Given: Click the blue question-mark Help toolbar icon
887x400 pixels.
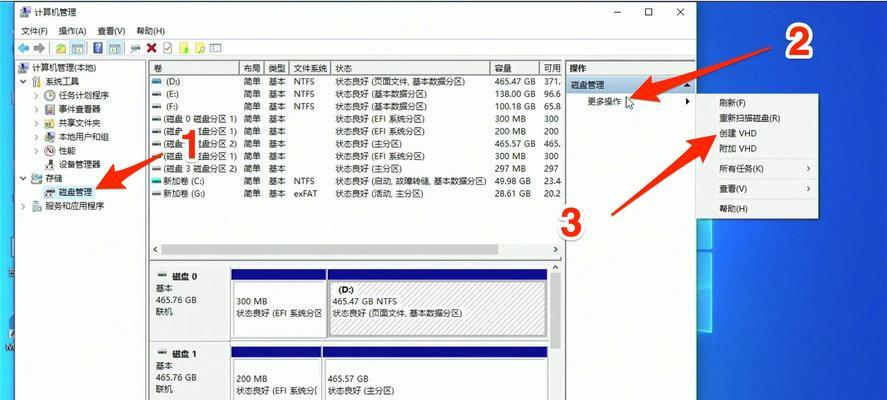Looking at the screenshot, I should [x=98, y=49].
